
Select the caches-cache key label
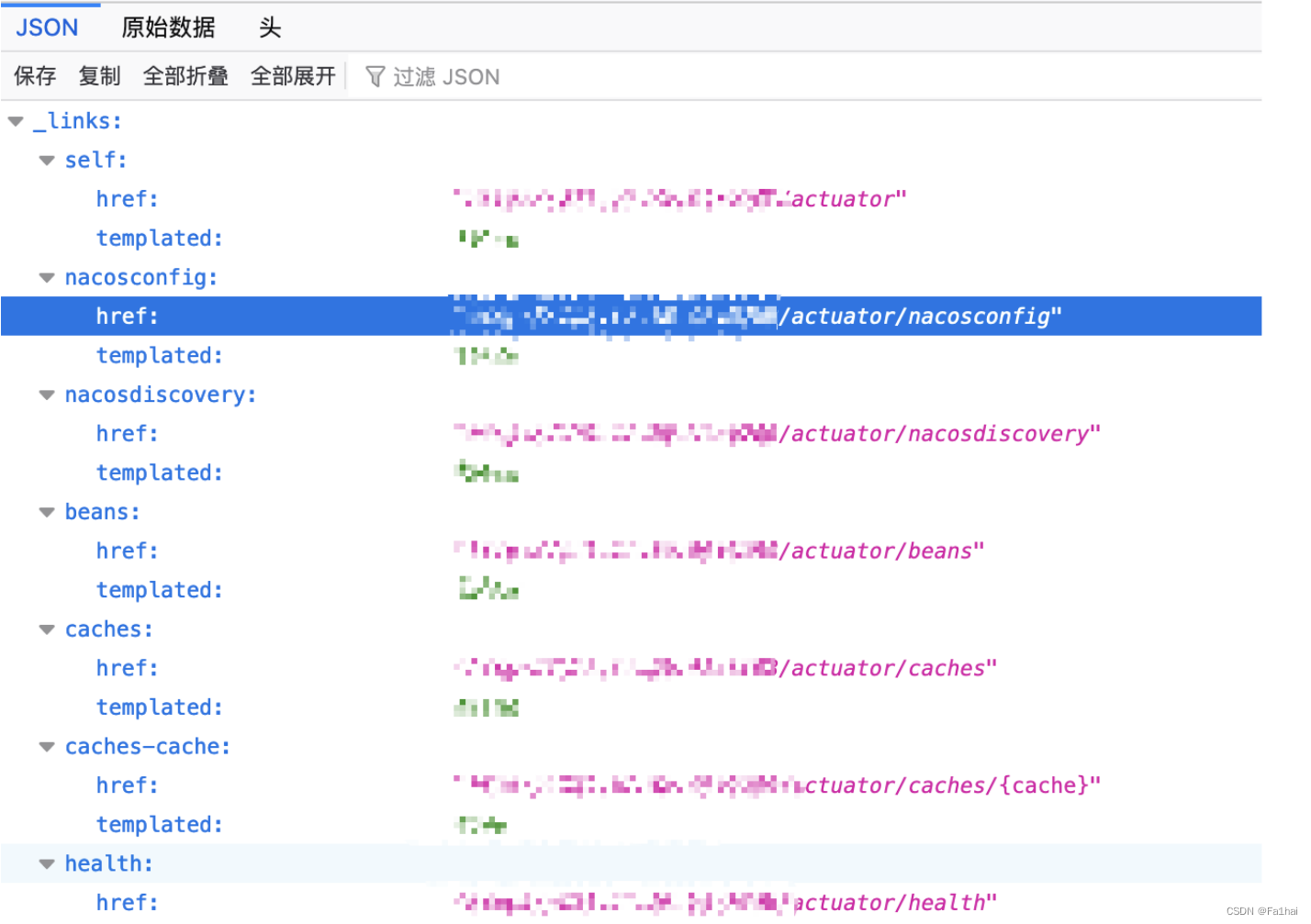pos(147,747)
